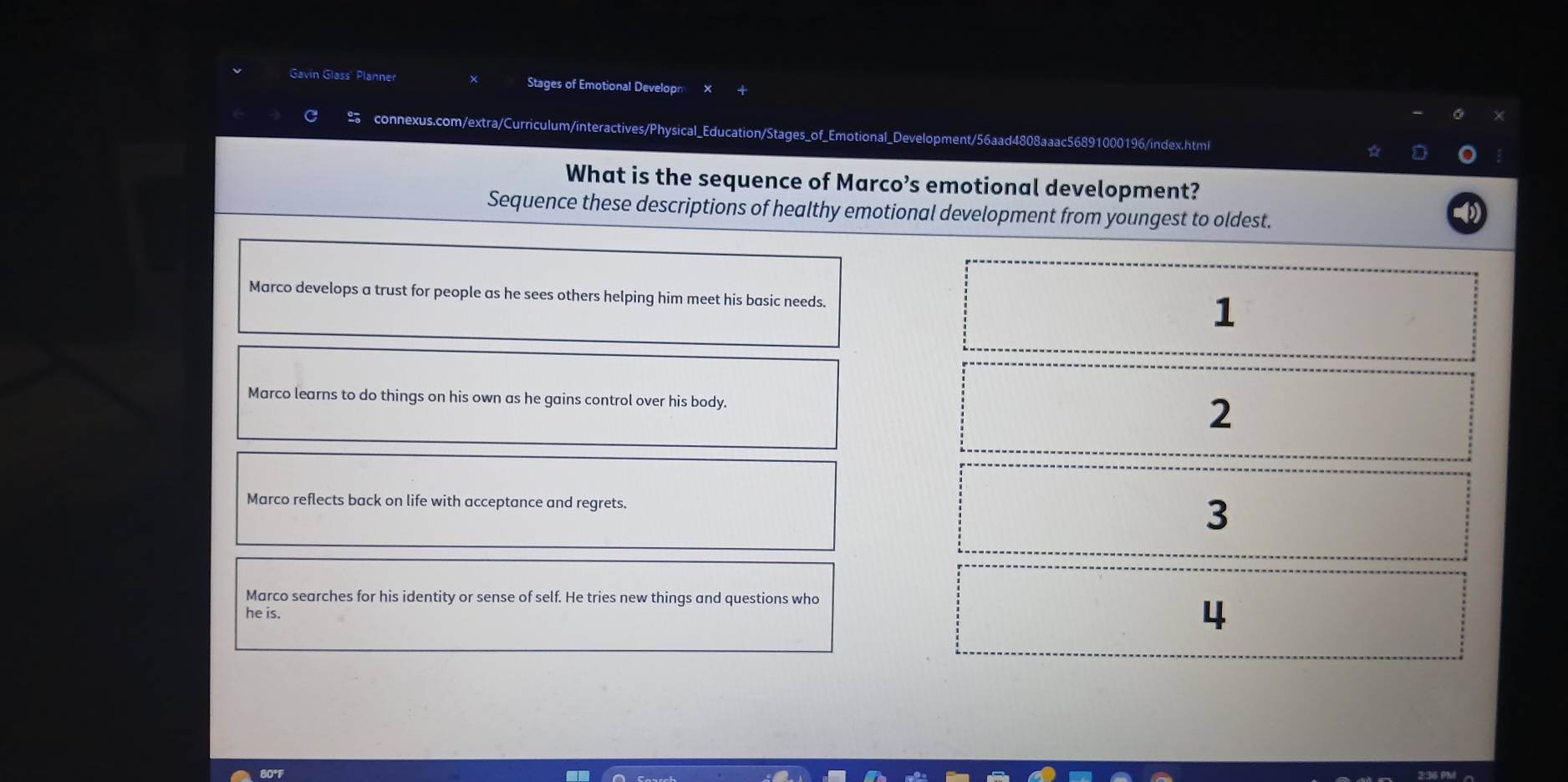Image resolution: width=1568 pixels, height=782 pixels.
Task: Open the browser extensions puzzle icon
Action: click(1419, 153)
